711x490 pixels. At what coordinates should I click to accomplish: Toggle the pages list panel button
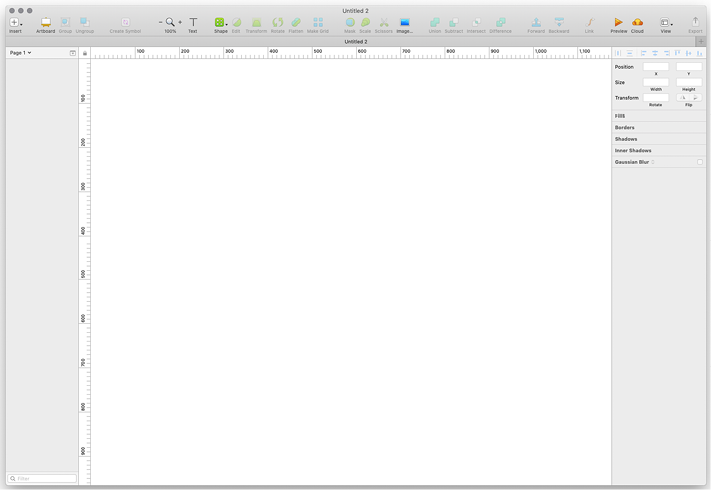73,53
